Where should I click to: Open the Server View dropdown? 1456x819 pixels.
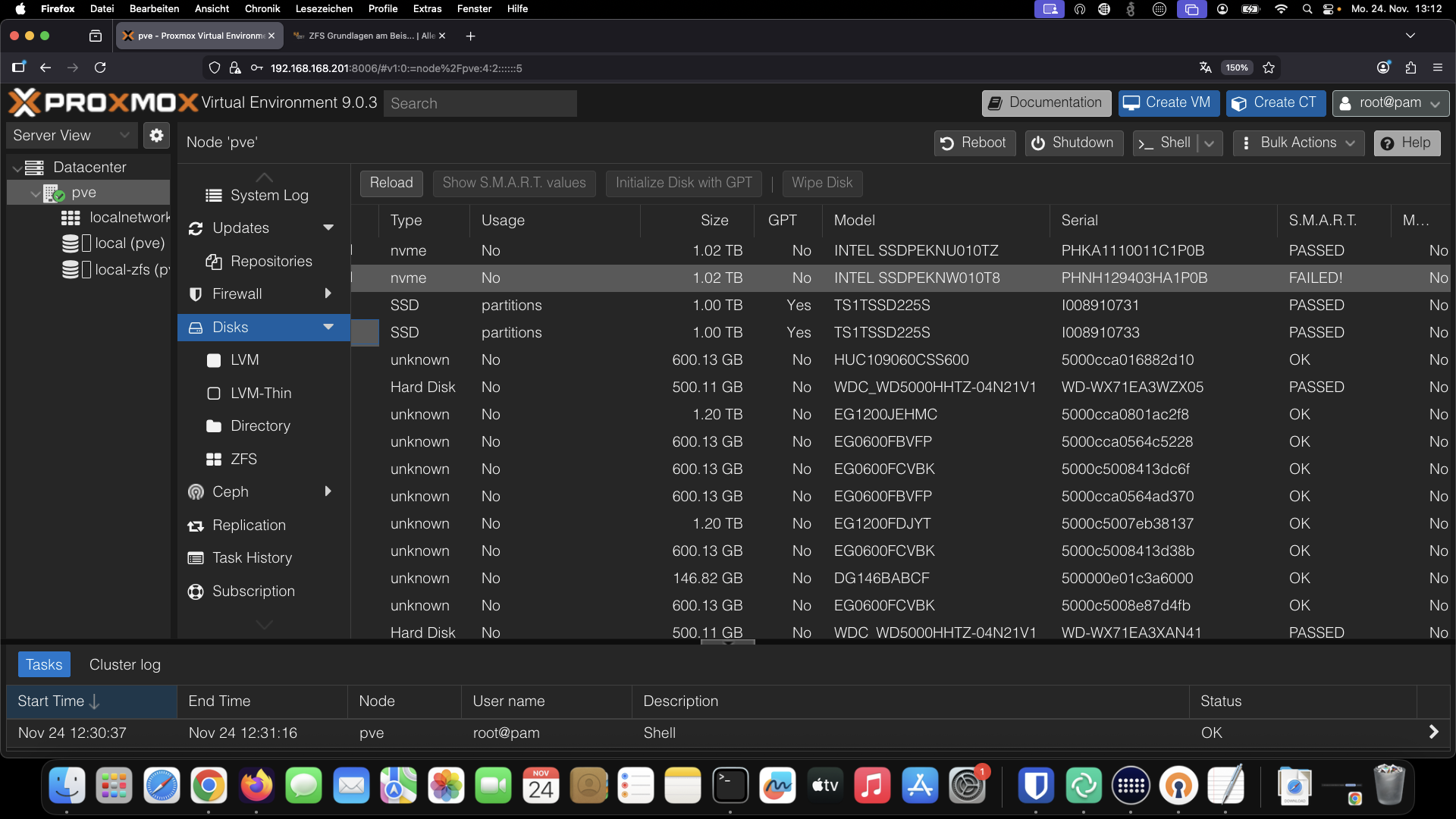(71, 136)
